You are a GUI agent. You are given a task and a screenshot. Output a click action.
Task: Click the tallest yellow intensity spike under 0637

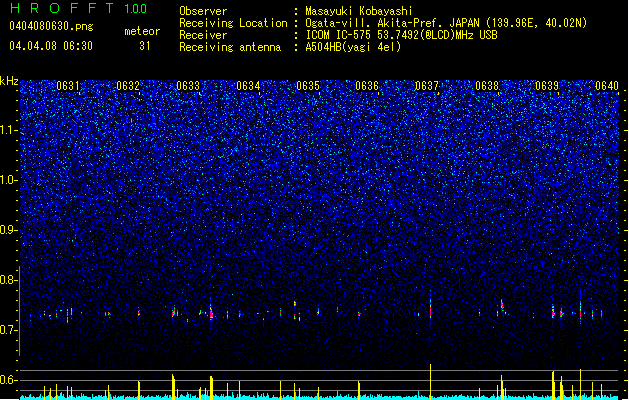[x=430, y=381]
